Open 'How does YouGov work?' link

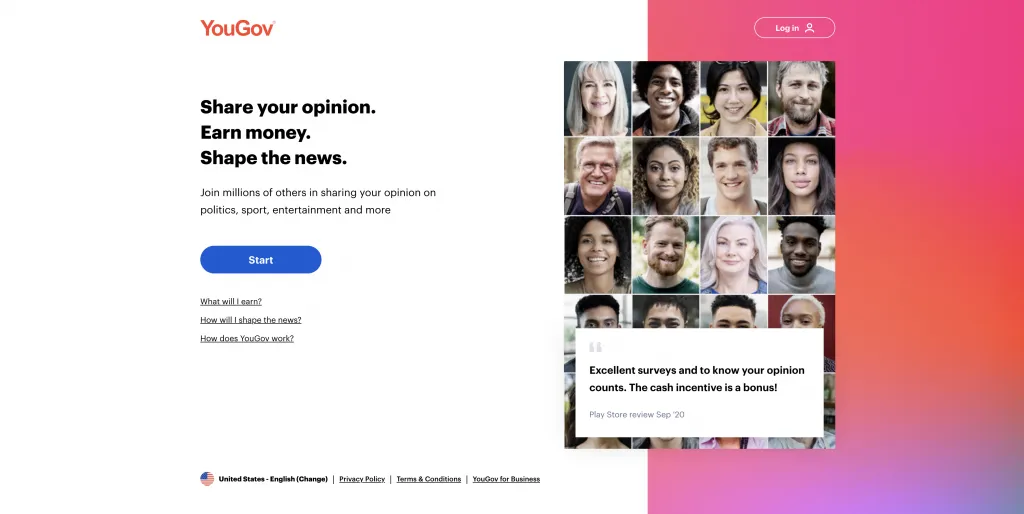click(x=247, y=338)
